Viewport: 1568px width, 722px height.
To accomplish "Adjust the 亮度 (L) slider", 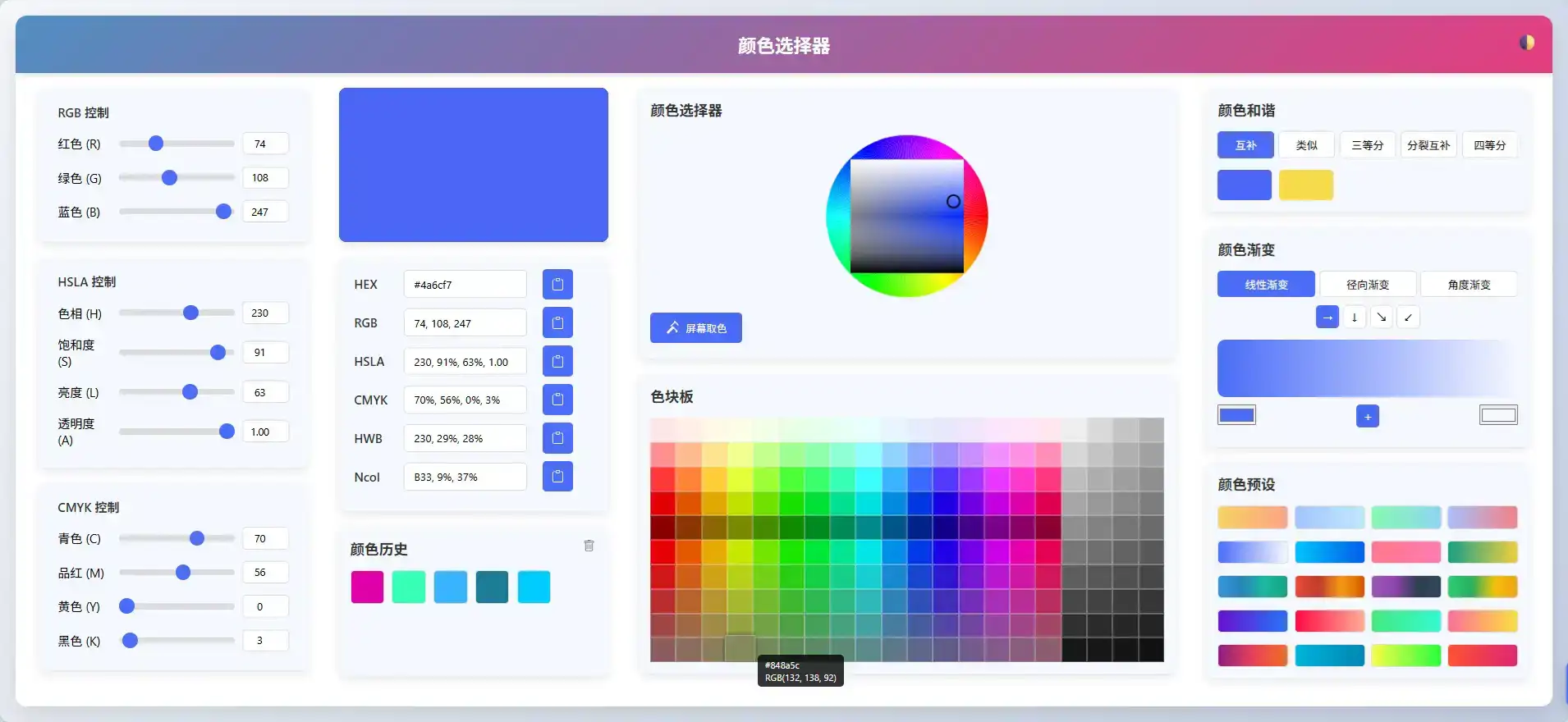I will pos(177,392).
